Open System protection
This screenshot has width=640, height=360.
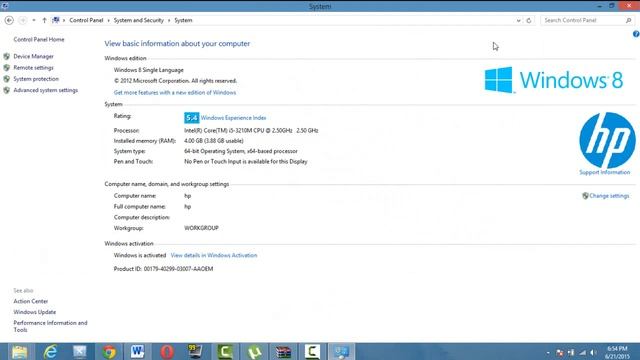click(x=36, y=79)
